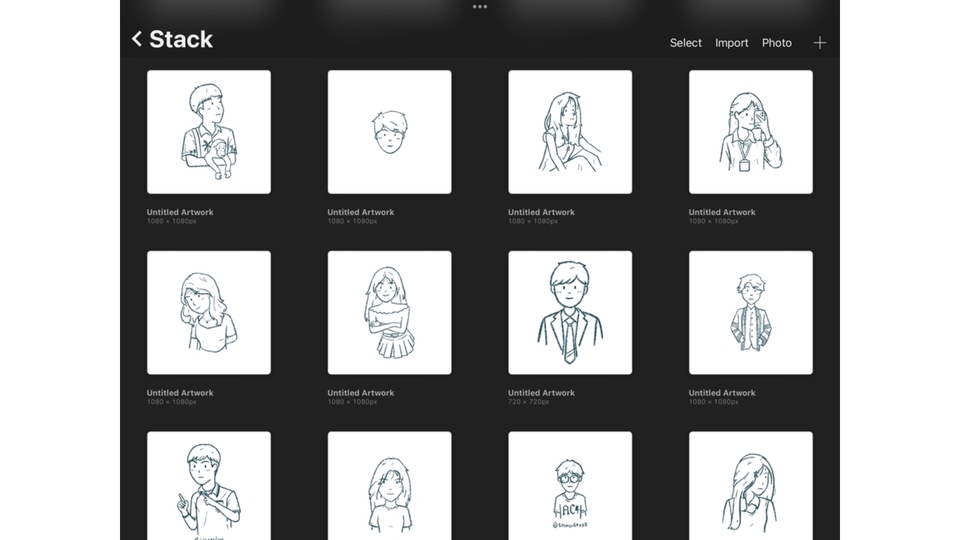Click the Stack title text
This screenshot has width=960, height=540.
point(181,40)
